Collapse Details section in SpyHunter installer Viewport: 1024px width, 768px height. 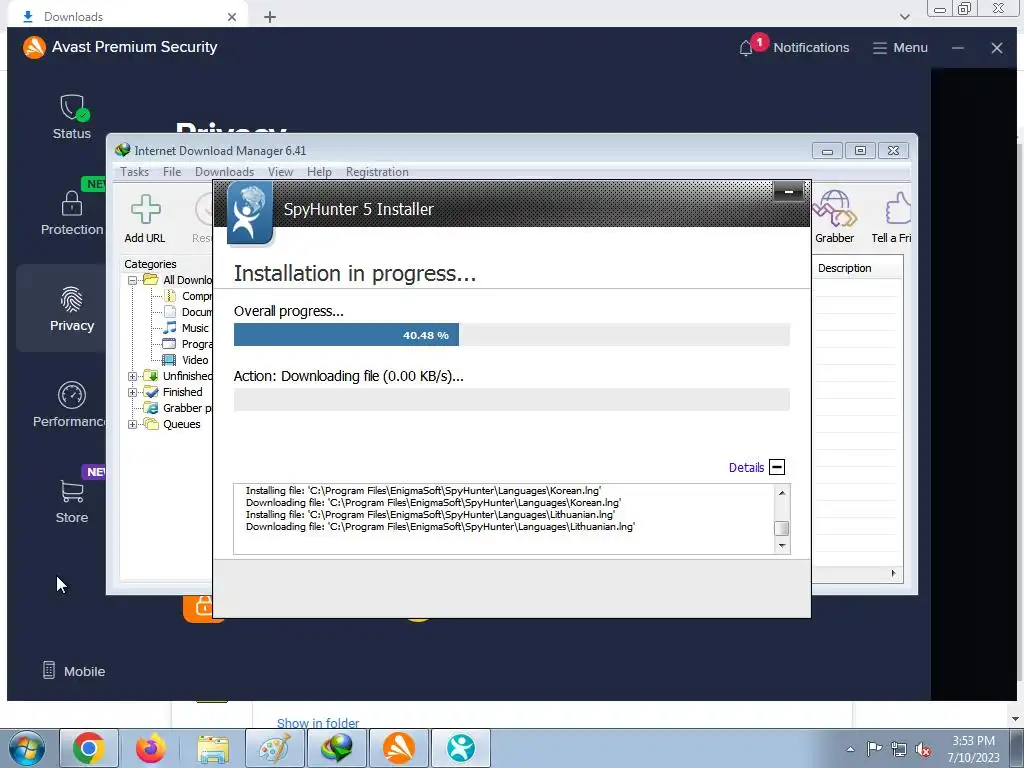coord(777,468)
